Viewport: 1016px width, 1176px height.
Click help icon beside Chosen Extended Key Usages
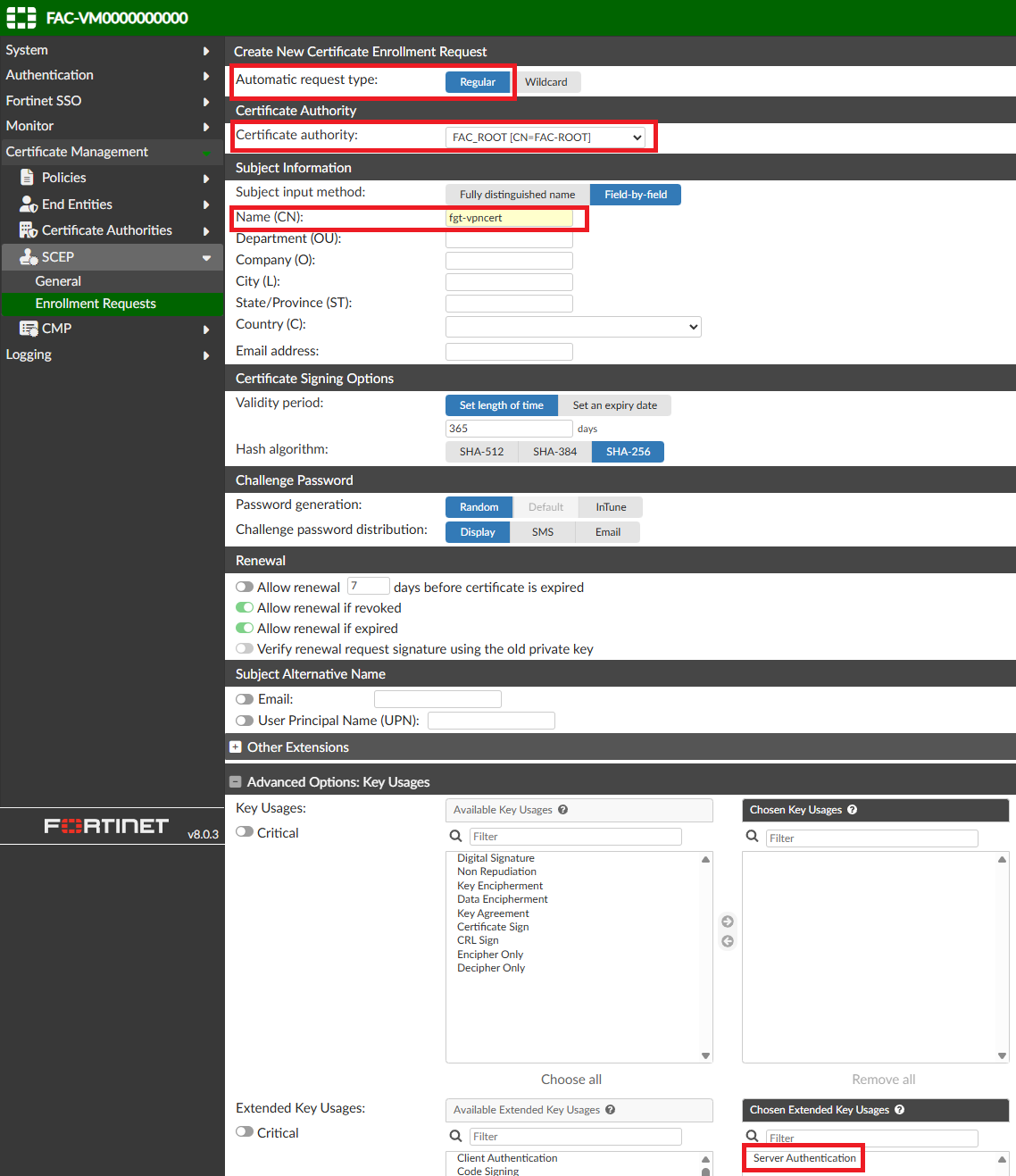899,1110
